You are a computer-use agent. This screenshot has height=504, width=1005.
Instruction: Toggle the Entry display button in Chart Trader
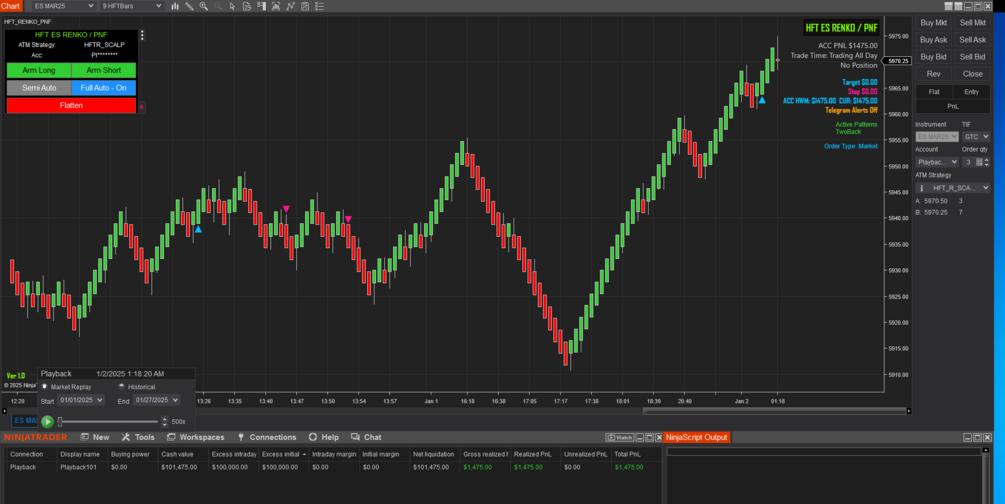pyautogui.click(x=972, y=92)
